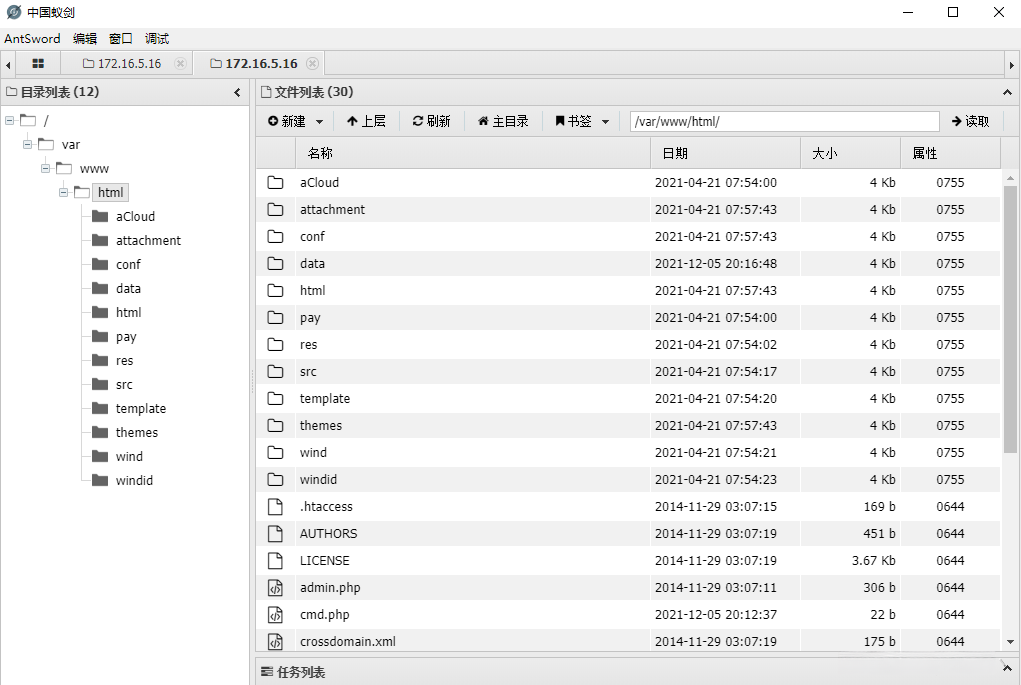Click the 读取 button
1021x685 pixels.
click(x=970, y=121)
